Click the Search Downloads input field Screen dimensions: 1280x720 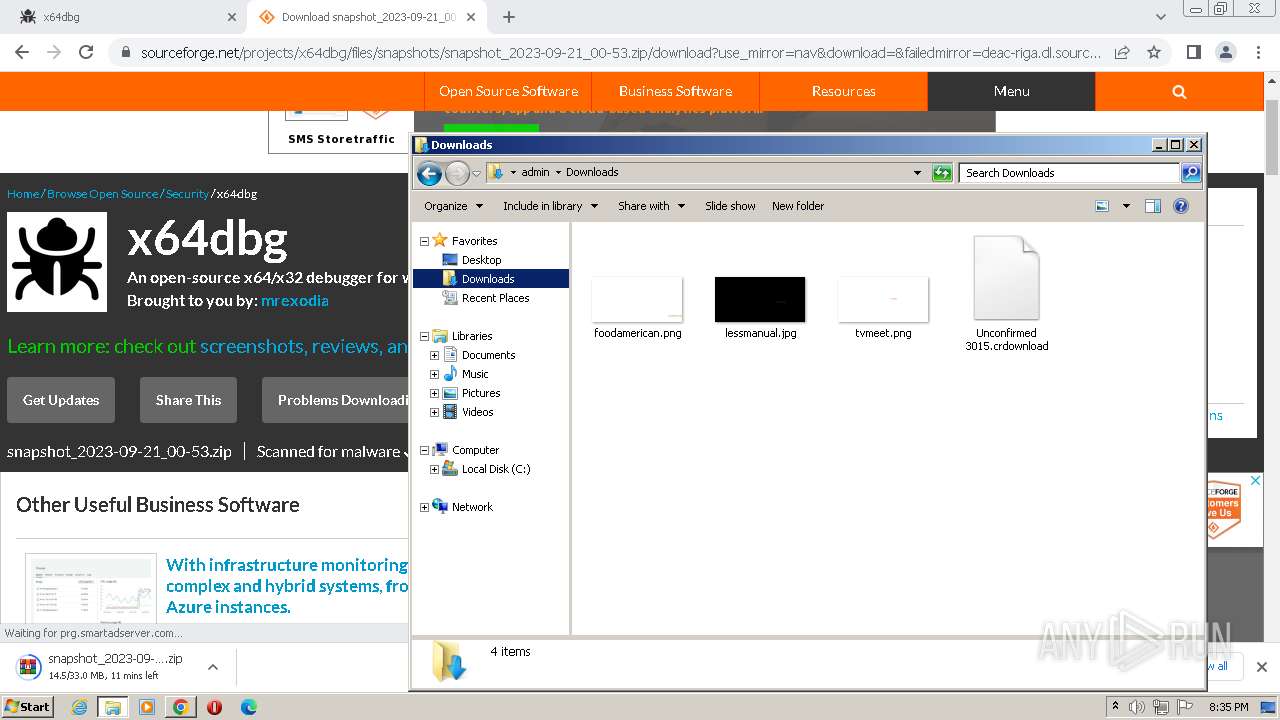tap(1069, 173)
